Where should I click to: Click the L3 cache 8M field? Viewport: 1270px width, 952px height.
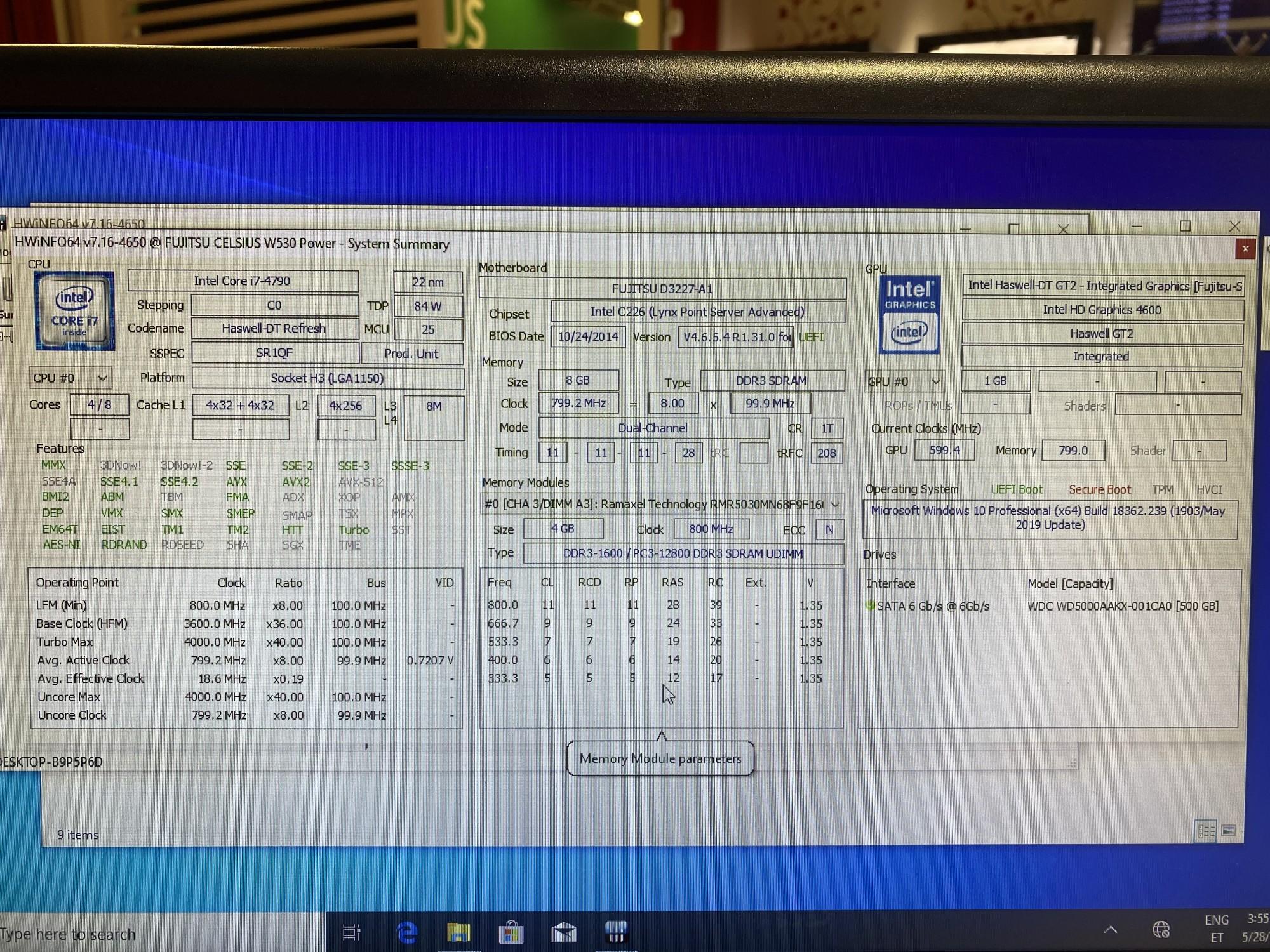pos(434,418)
